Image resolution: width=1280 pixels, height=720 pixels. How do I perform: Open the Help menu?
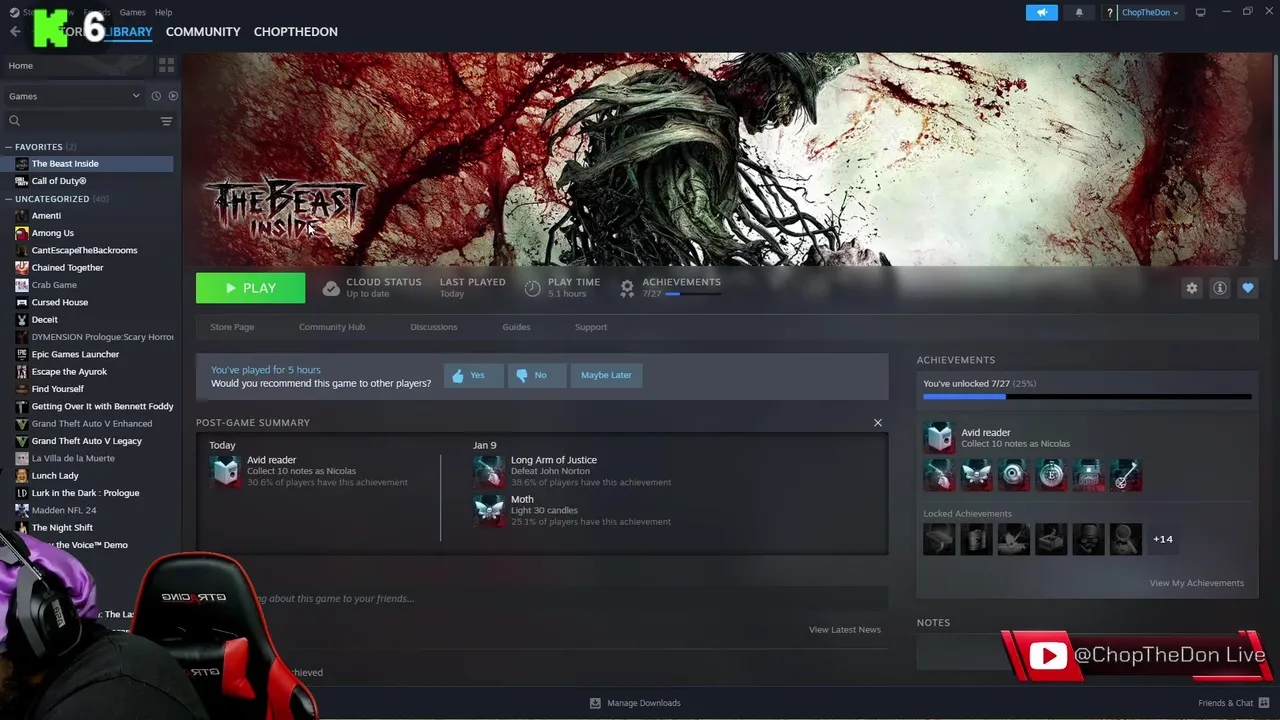click(163, 12)
